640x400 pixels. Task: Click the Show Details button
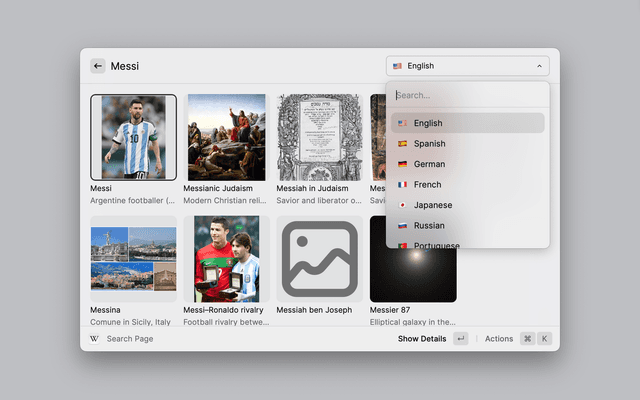pyautogui.click(x=421, y=339)
